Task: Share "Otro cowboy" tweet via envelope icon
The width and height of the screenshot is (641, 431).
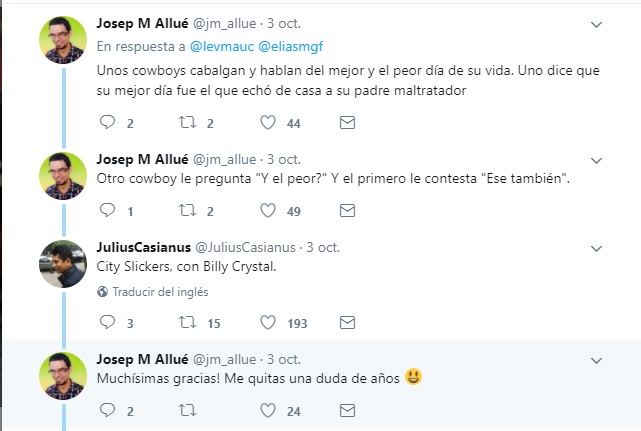Action: click(x=347, y=211)
